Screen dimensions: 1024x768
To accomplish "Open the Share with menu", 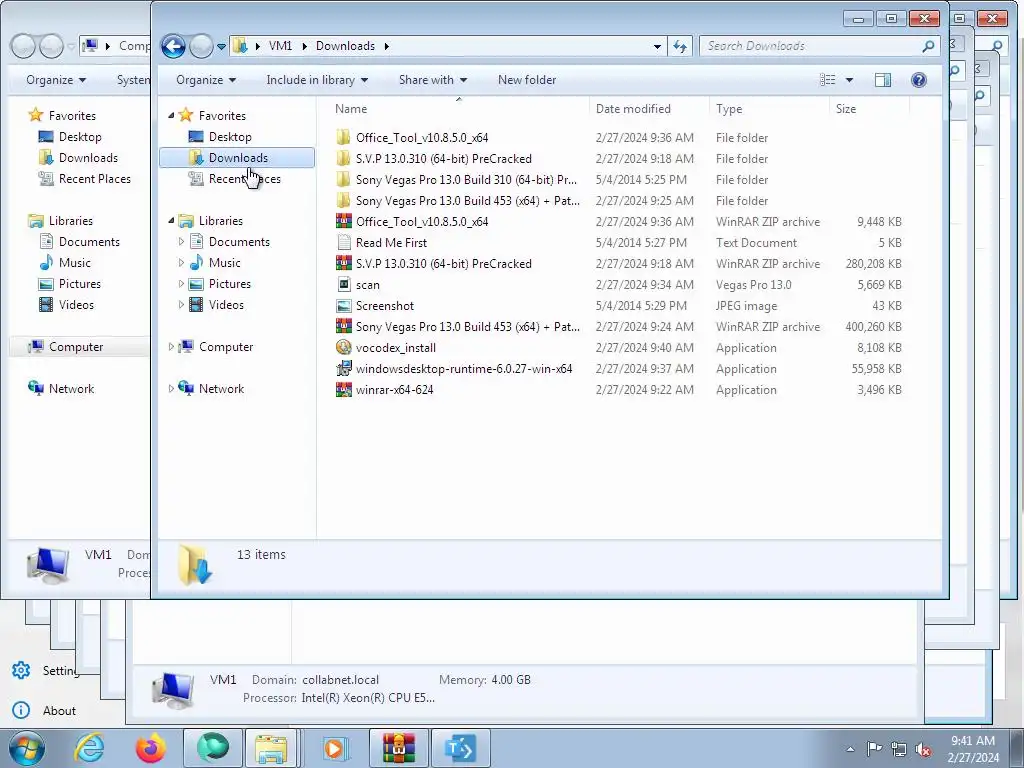I will [433, 80].
